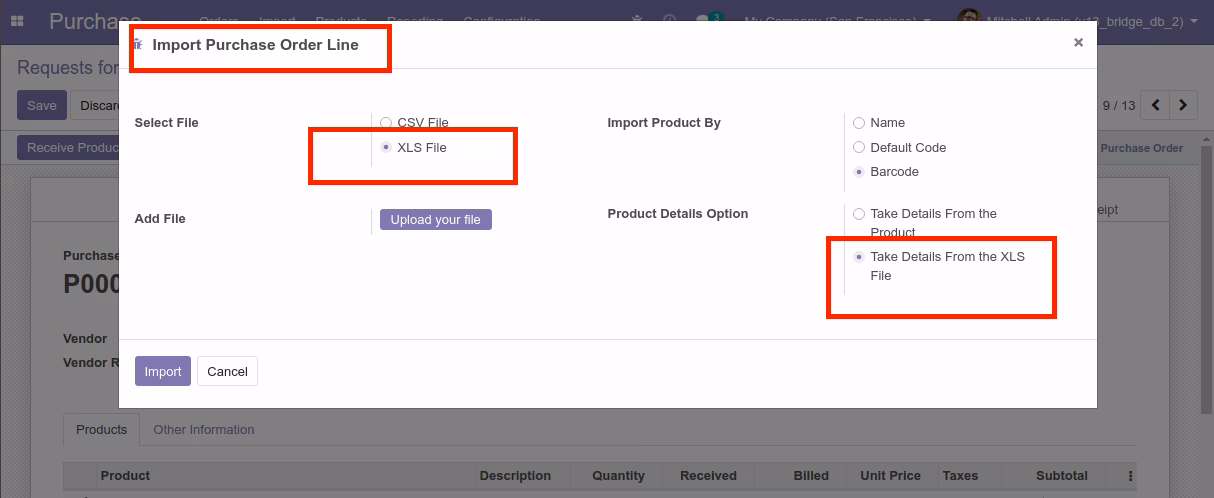
Task: Open the apps grid menu icon
Action: (17, 21)
